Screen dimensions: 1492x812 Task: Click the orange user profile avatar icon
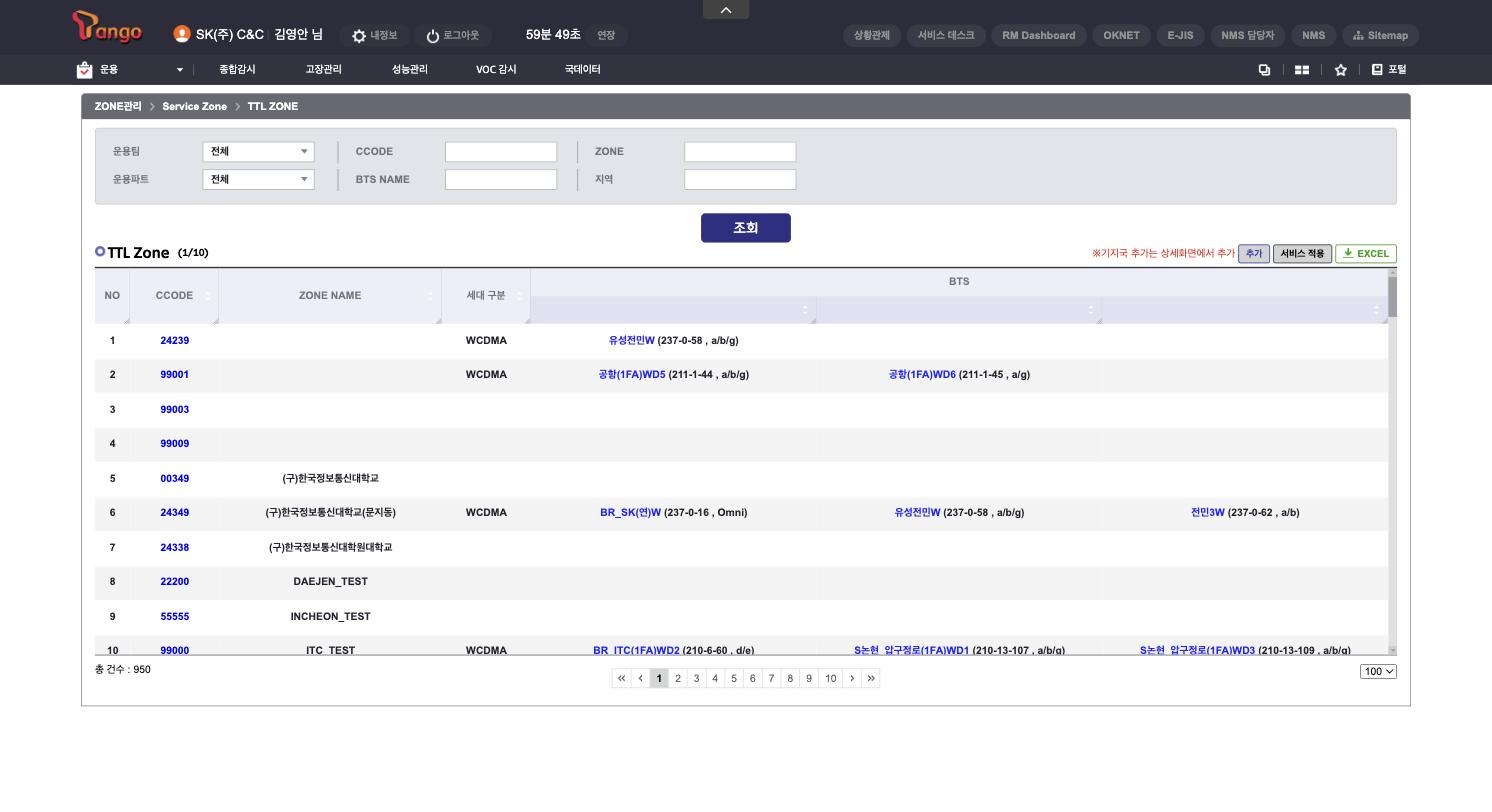(x=181, y=35)
